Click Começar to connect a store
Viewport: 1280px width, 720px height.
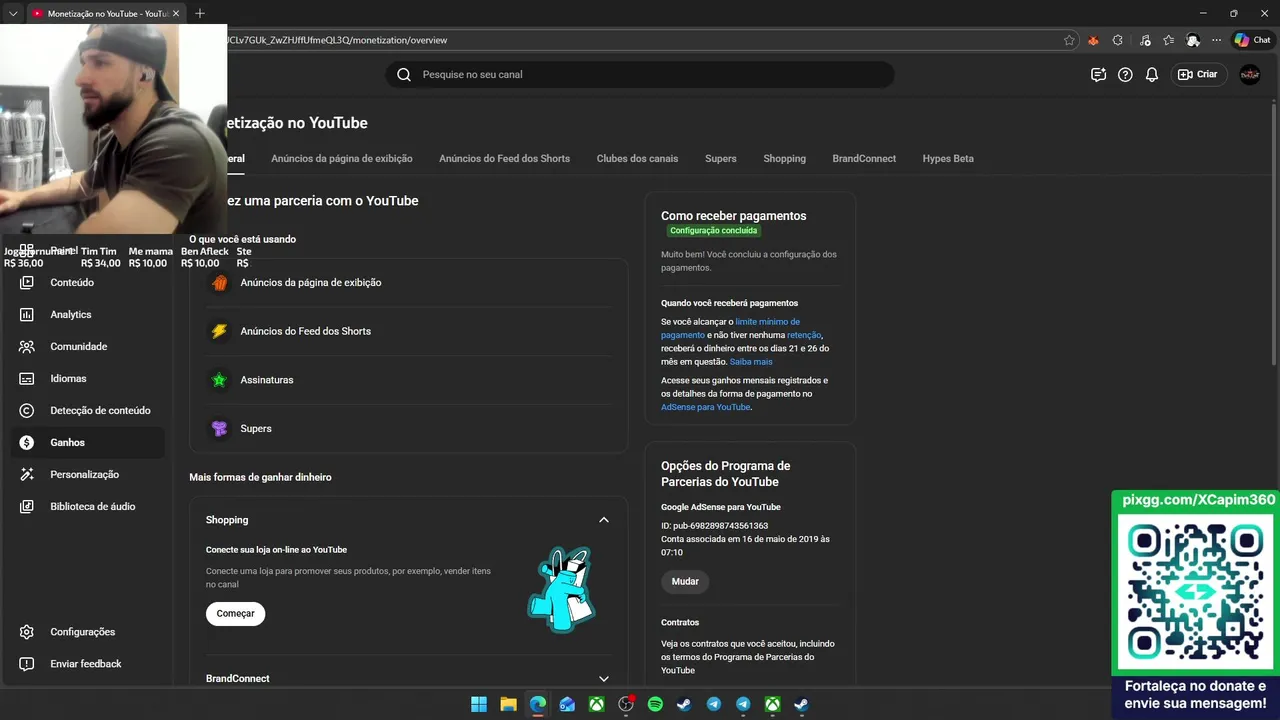pos(236,614)
